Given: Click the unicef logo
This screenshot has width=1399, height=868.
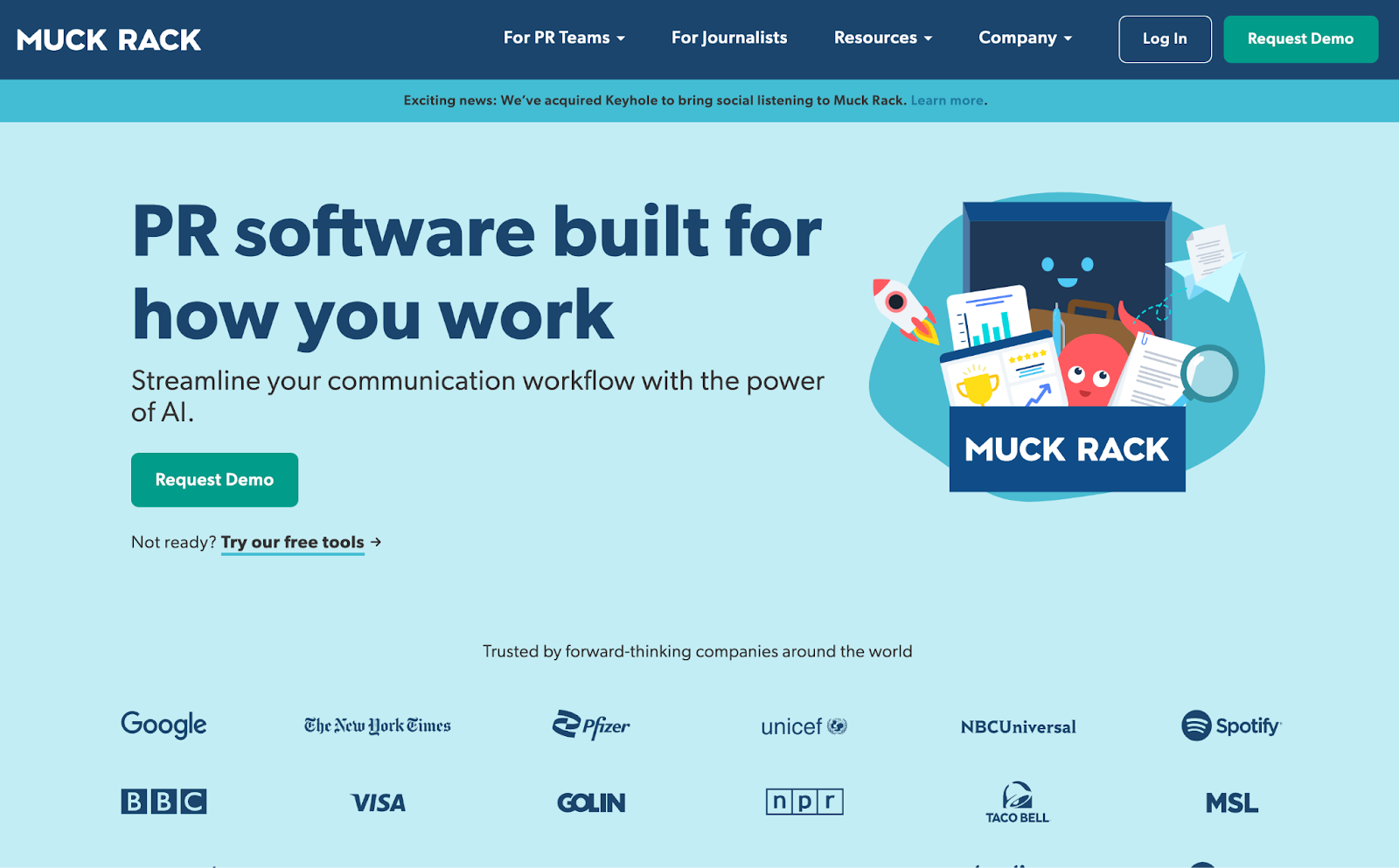Looking at the screenshot, I should click(x=804, y=726).
